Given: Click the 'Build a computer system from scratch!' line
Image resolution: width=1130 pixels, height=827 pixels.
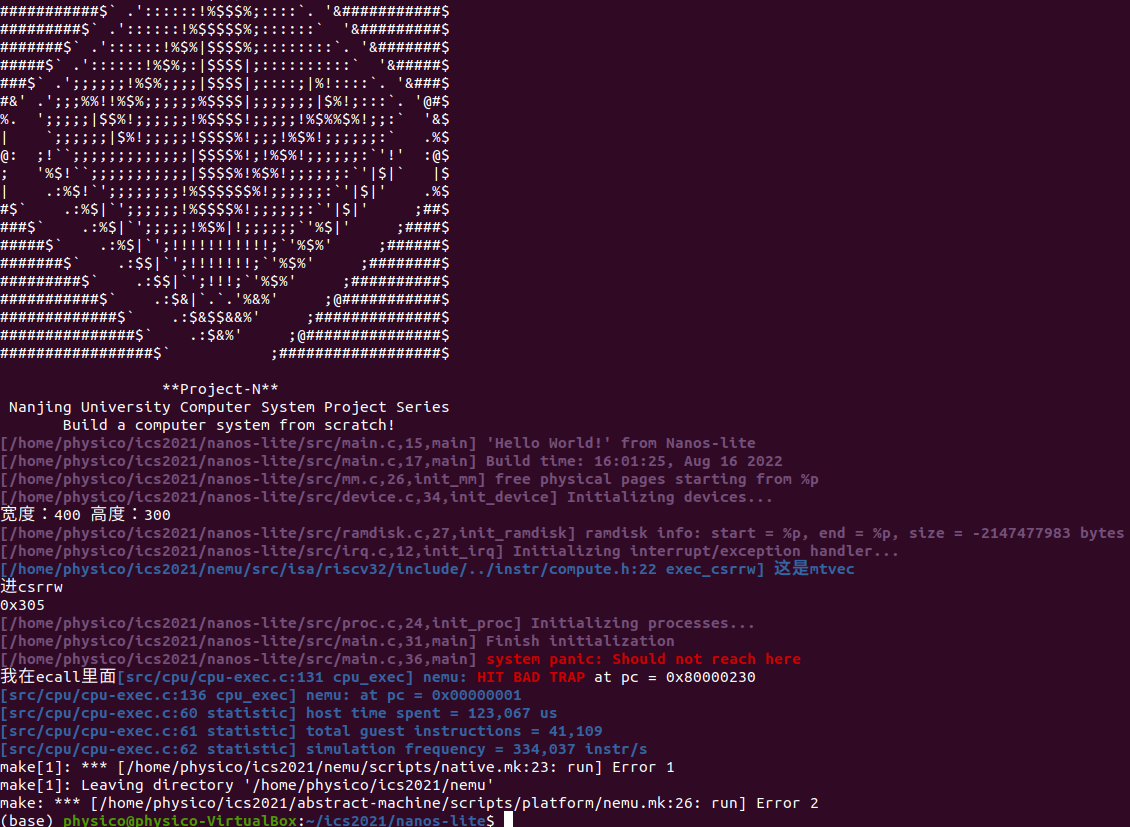Looking at the screenshot, I should [229, 425].
